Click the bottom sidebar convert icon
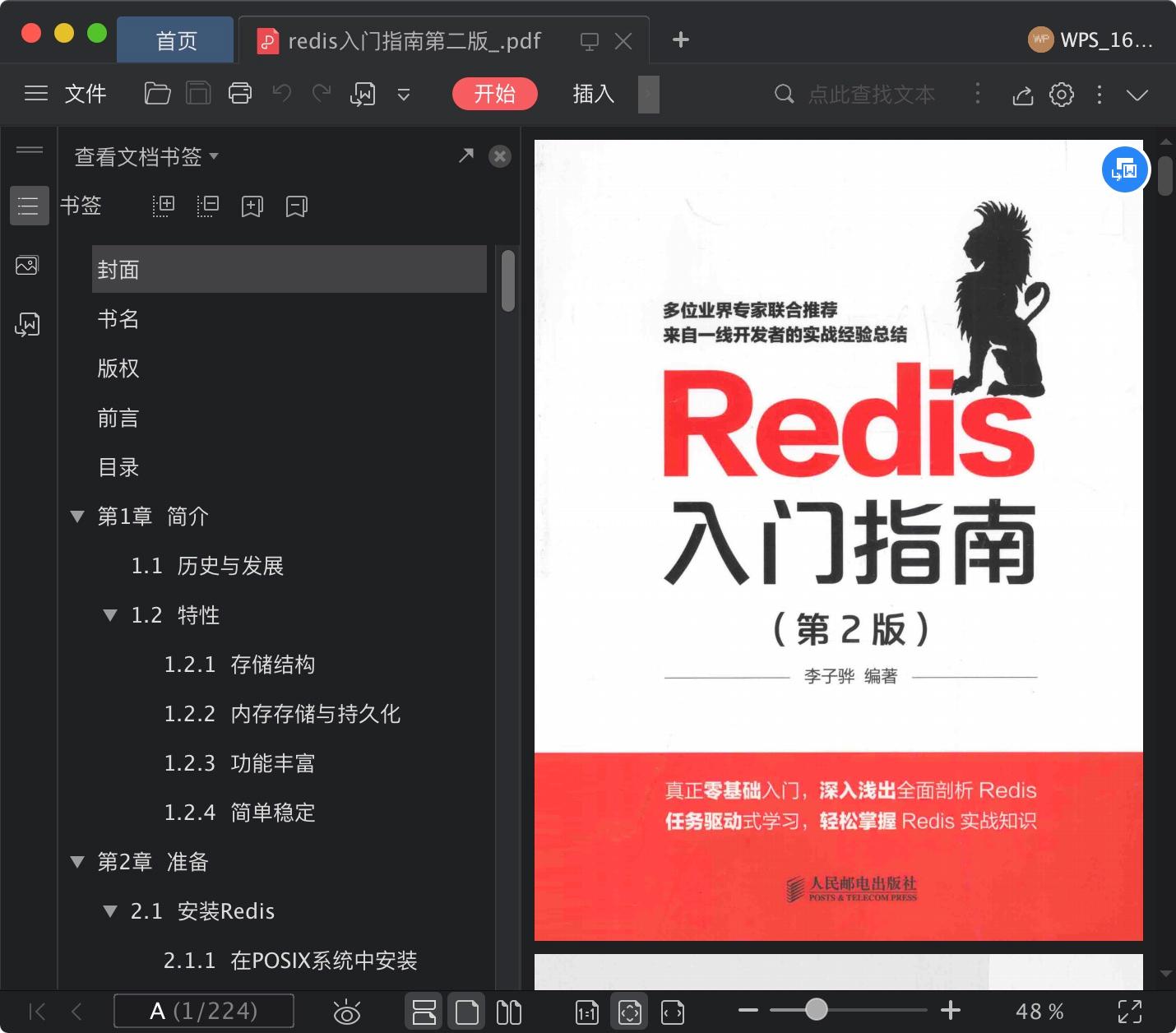This screenshot has width=1176, height=1033. point(27,324)
